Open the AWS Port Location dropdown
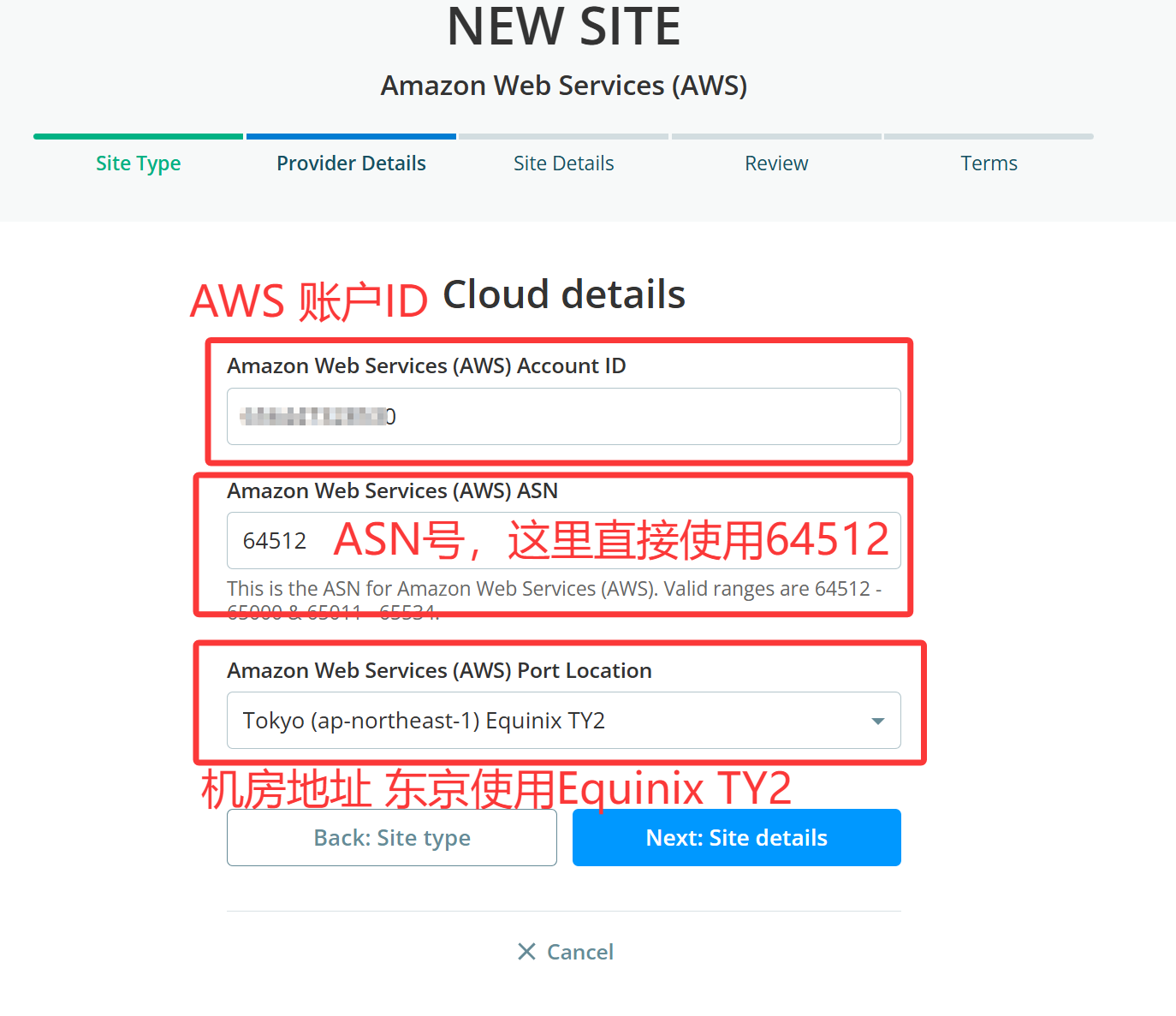 [563, 720]
